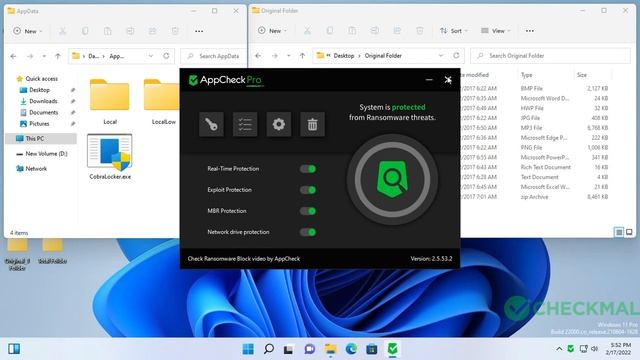Open Widgets button on taskbar
The width and height of the screenshot is (640, 360).
(14, 349)
